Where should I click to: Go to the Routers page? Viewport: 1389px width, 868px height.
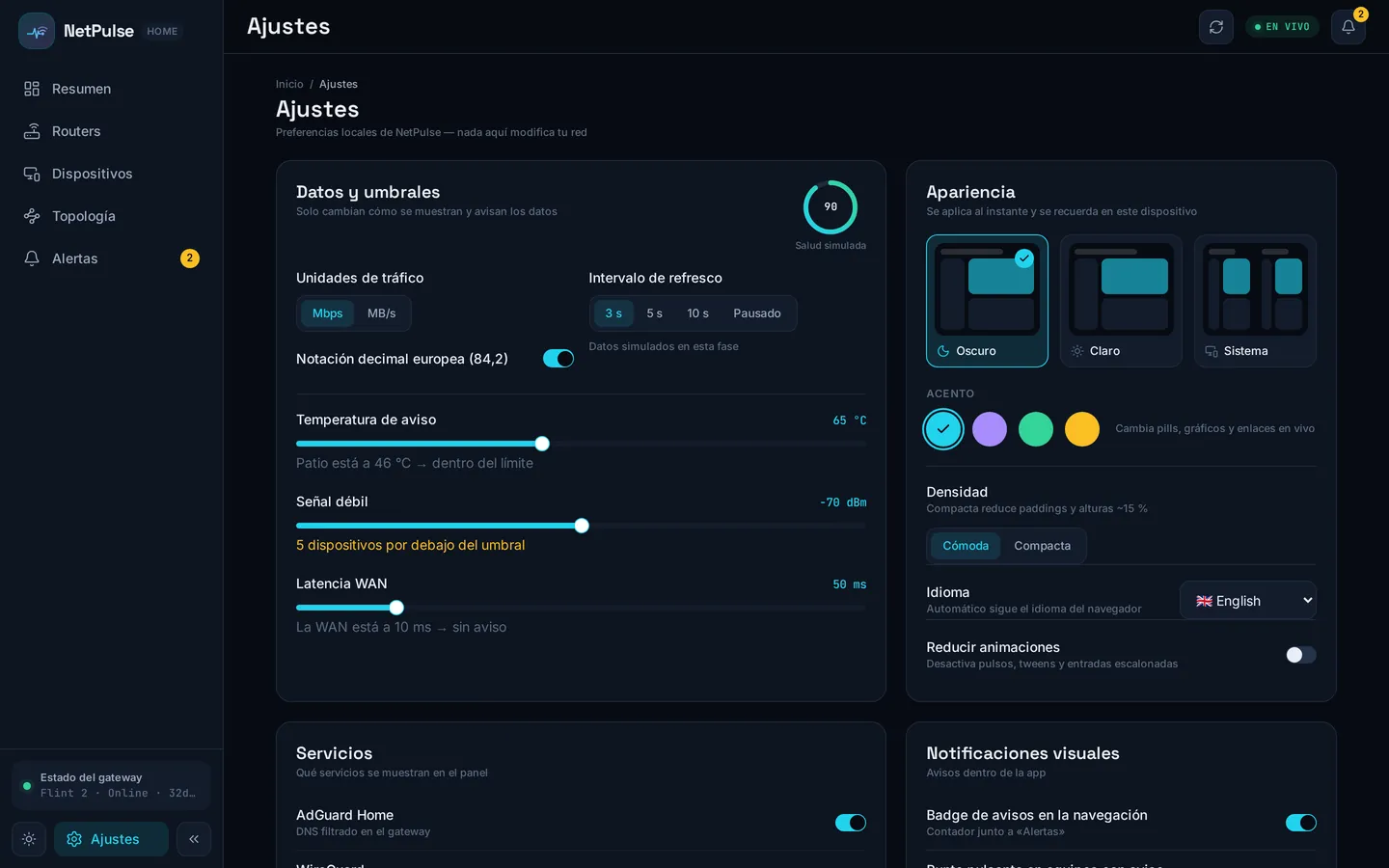[111, 131]
